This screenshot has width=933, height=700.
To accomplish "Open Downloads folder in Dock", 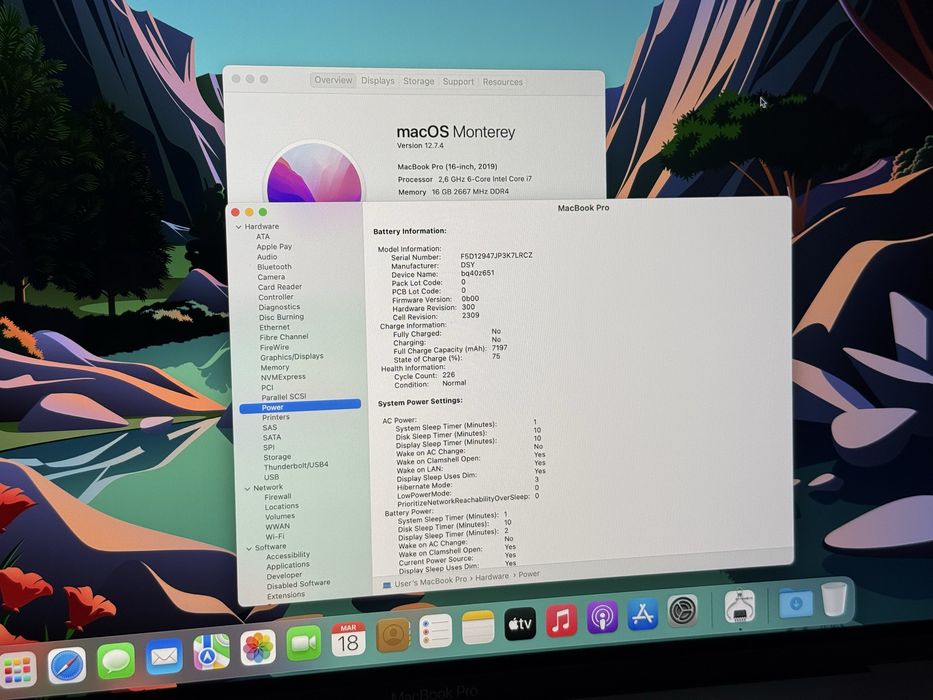I will (x=796, y=602).
